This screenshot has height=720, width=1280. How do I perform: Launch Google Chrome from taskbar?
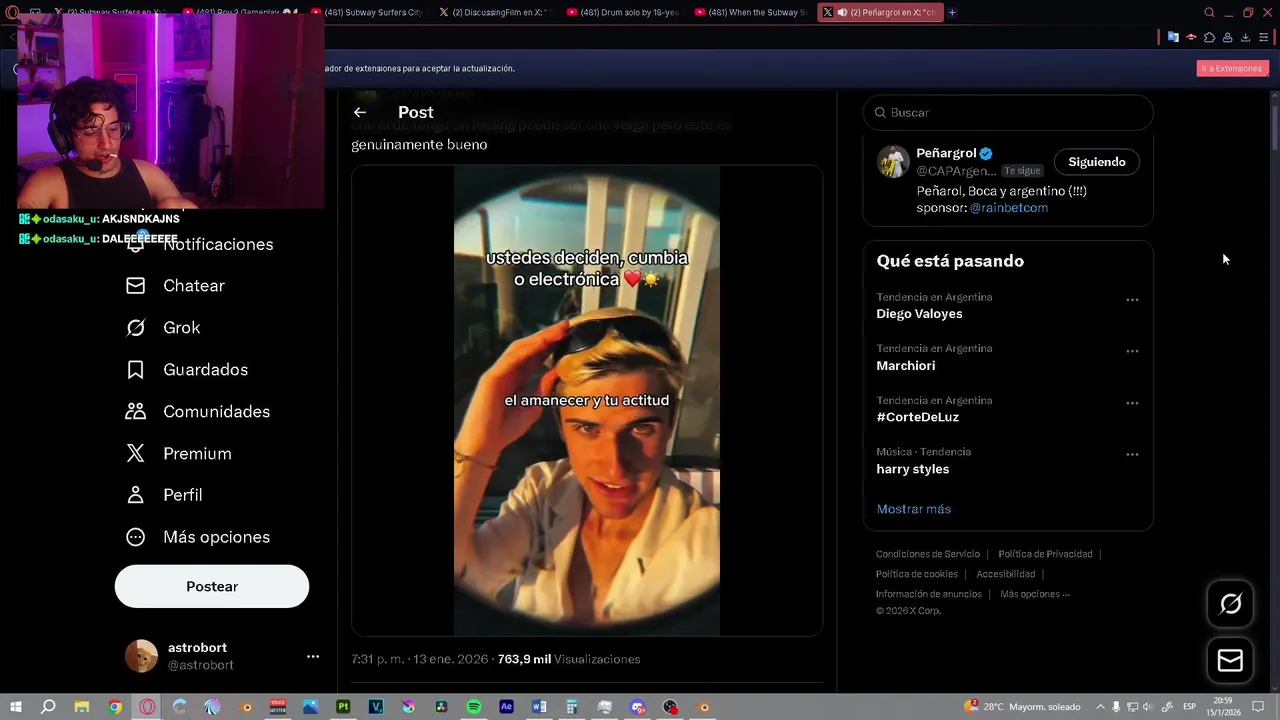pyautogui.click(x=115, y=707)
